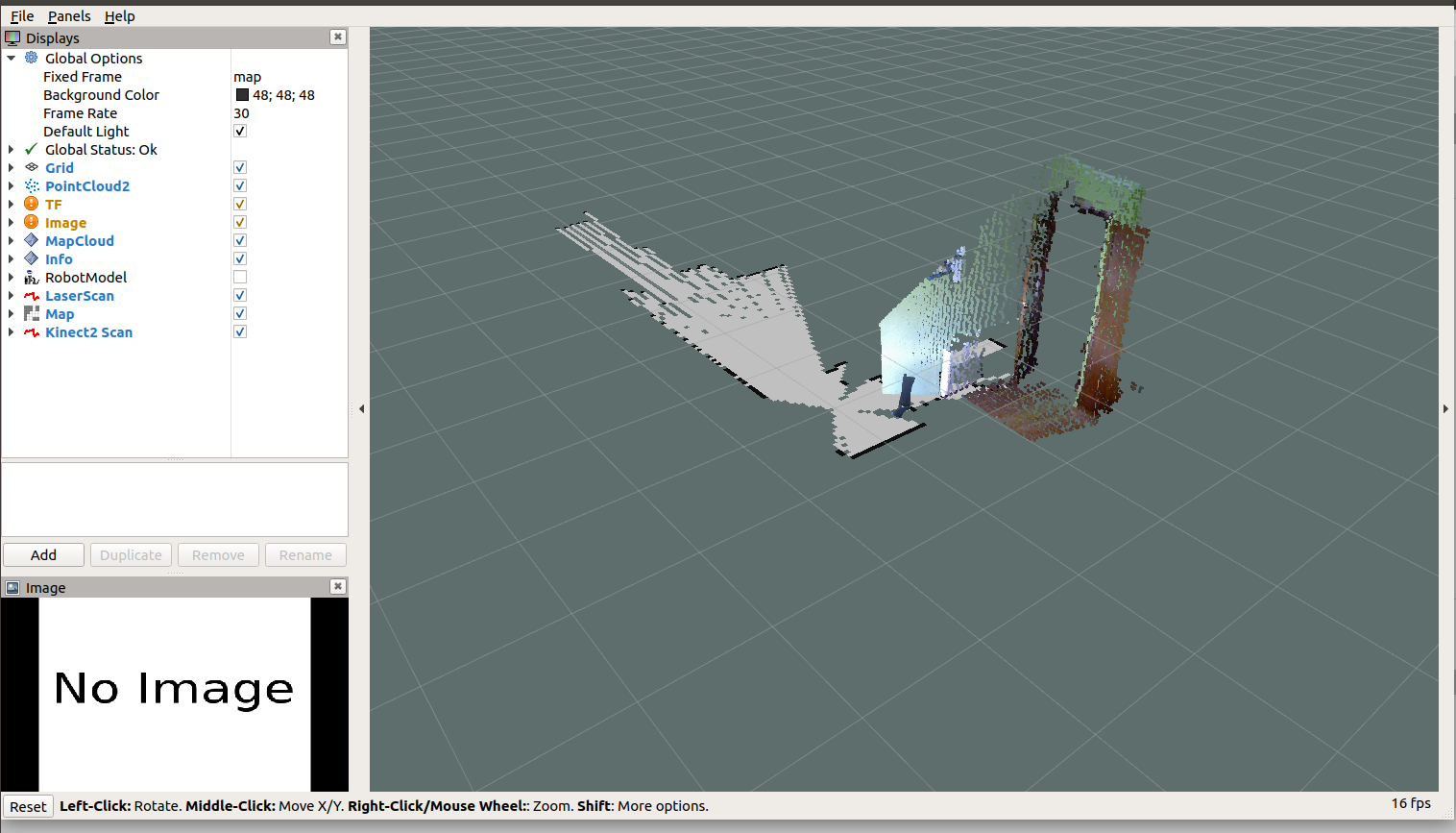Expand the Image display properties
The height and width of the screenshot is (833, 1456).
tap(12, 223)
